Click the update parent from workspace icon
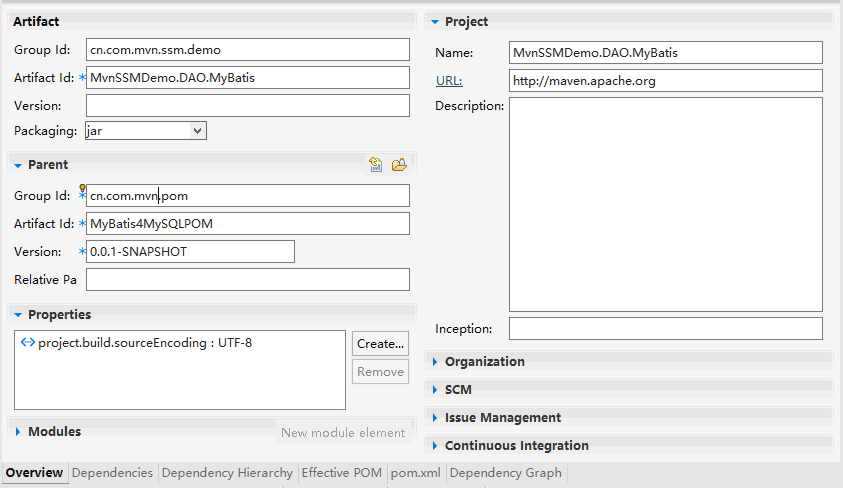 point(376,164)
